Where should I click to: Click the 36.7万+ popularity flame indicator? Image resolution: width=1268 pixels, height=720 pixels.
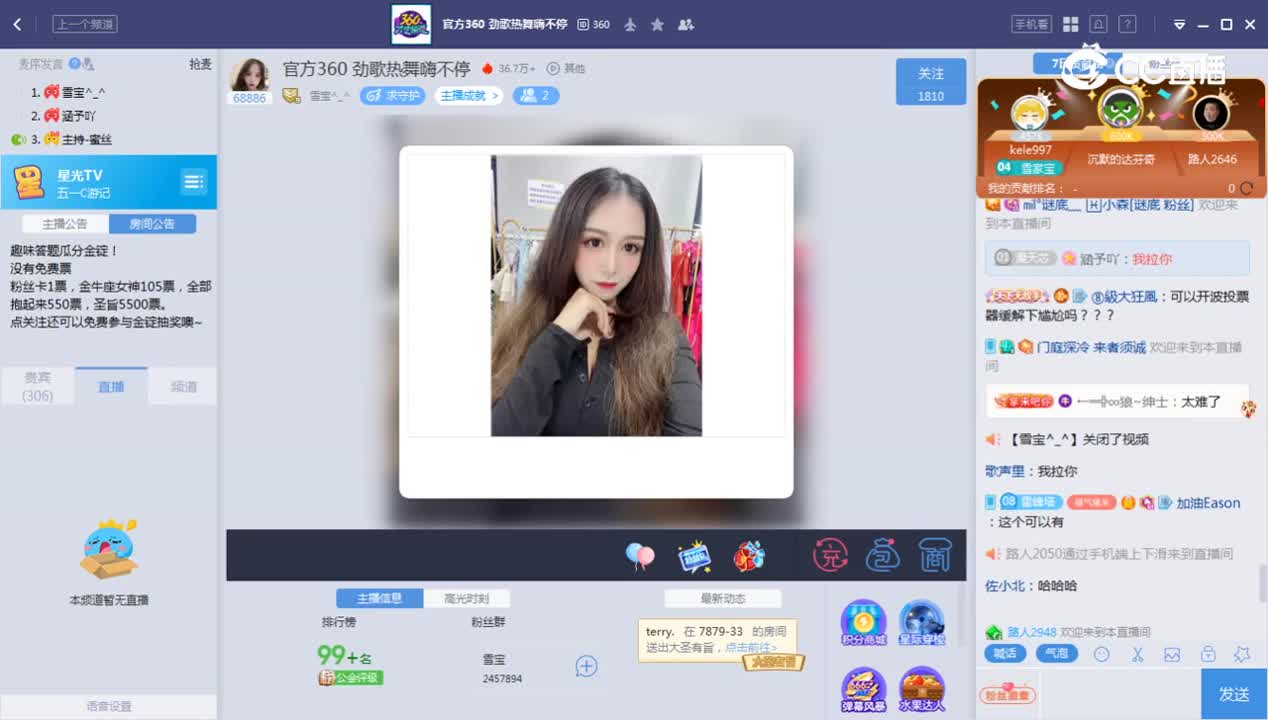[x=509, y=69]
